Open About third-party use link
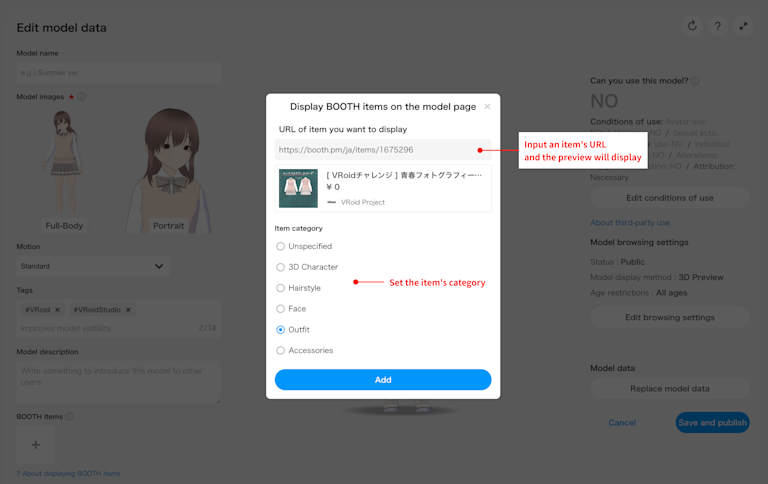The width and height of the screenshot is (768, 484). (x=630, y=222)
